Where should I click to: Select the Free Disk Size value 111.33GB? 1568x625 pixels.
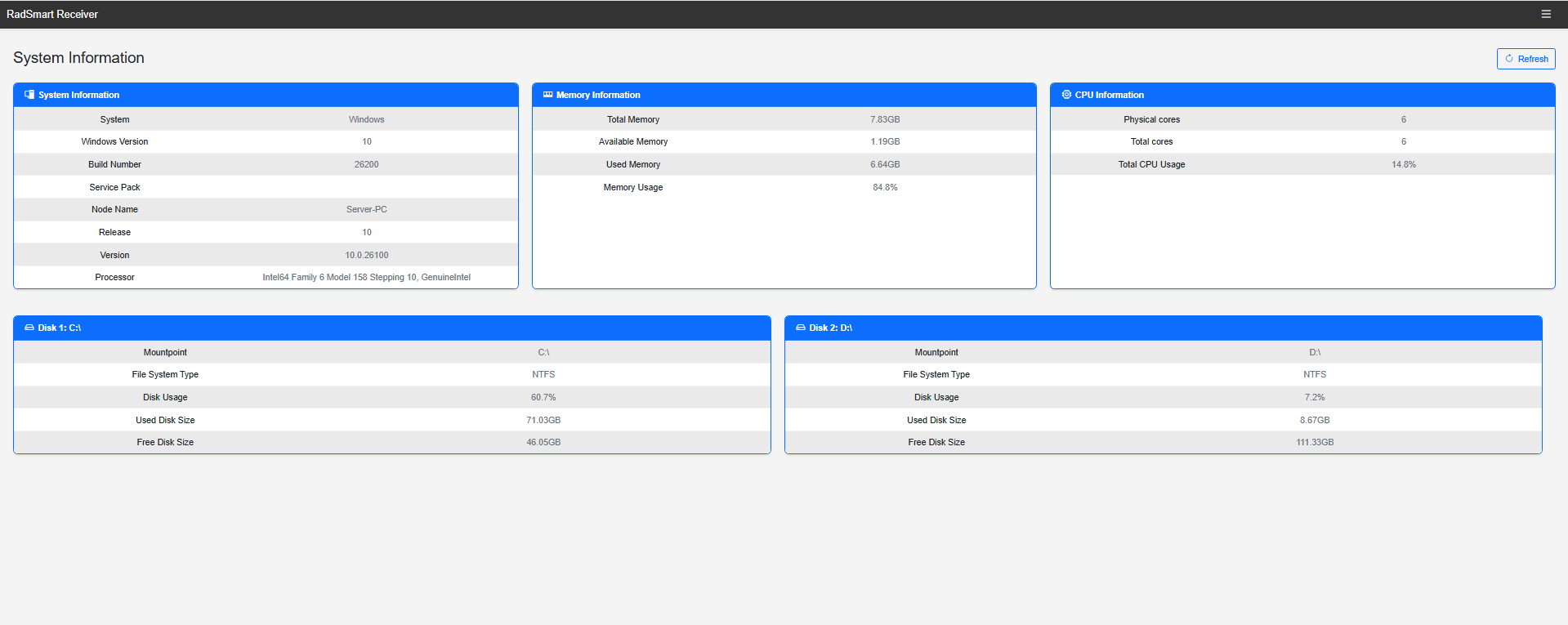coord(1315,442)
